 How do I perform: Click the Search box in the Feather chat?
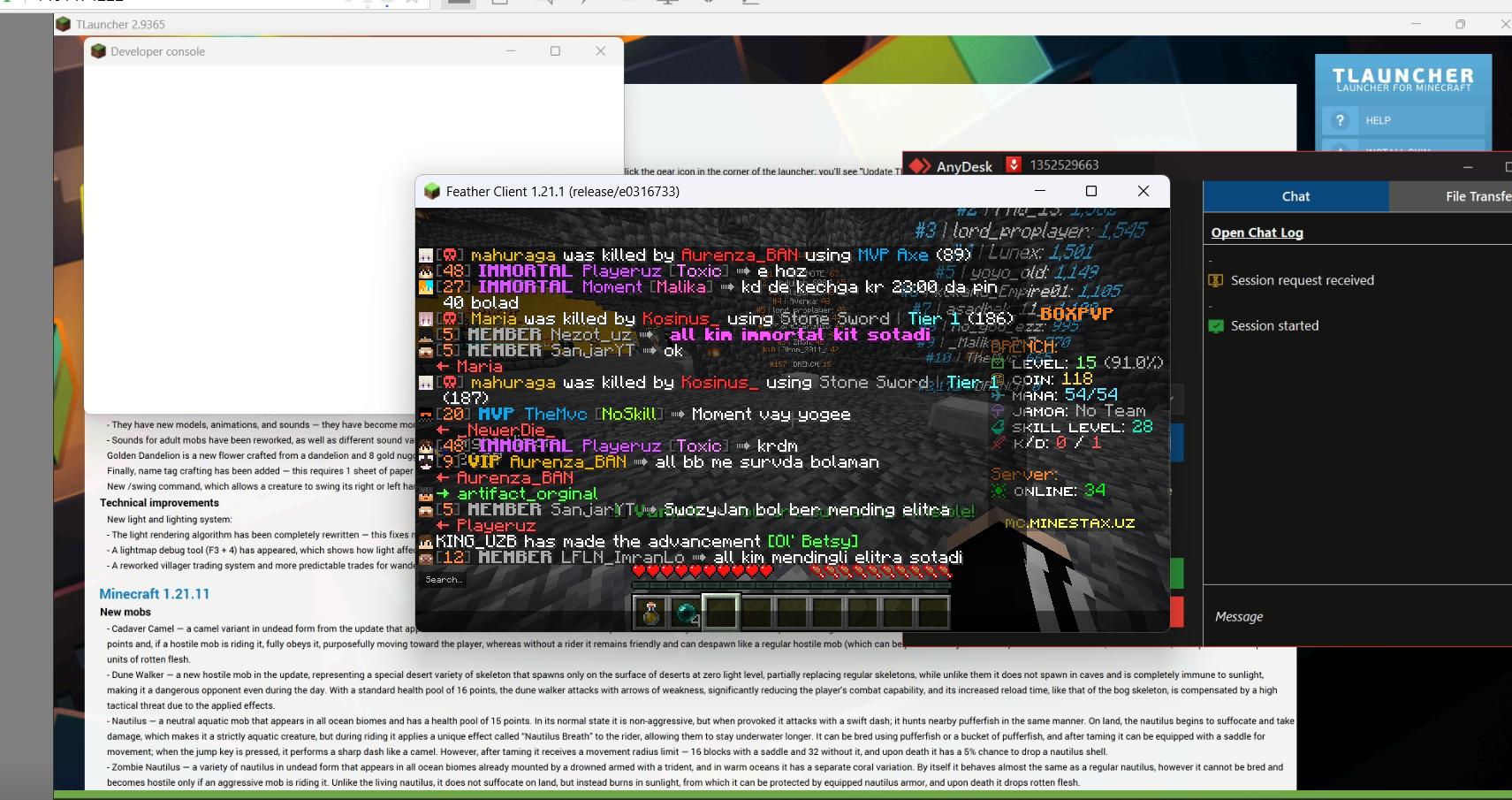(444, 580)
